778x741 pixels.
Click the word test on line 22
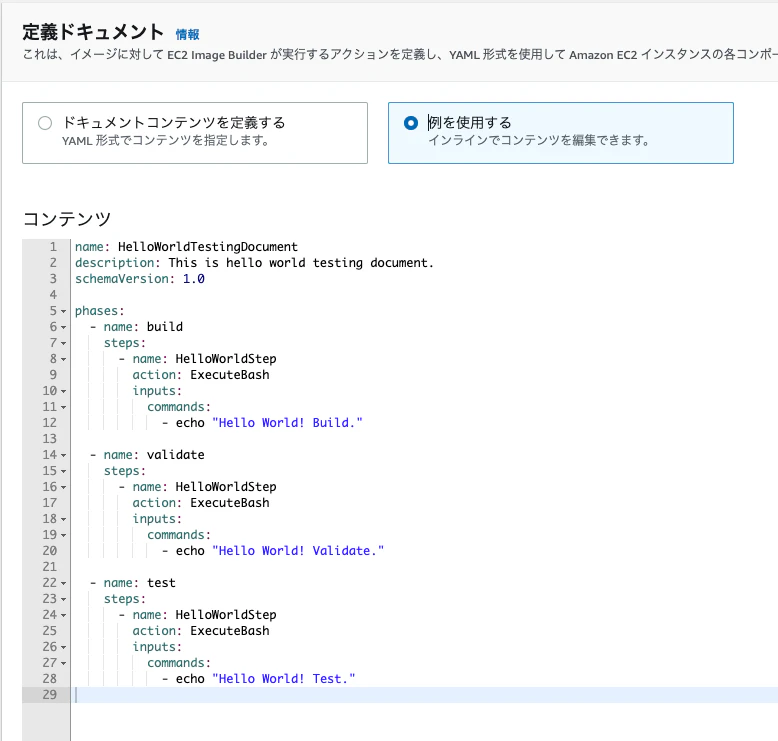point(161,583)
